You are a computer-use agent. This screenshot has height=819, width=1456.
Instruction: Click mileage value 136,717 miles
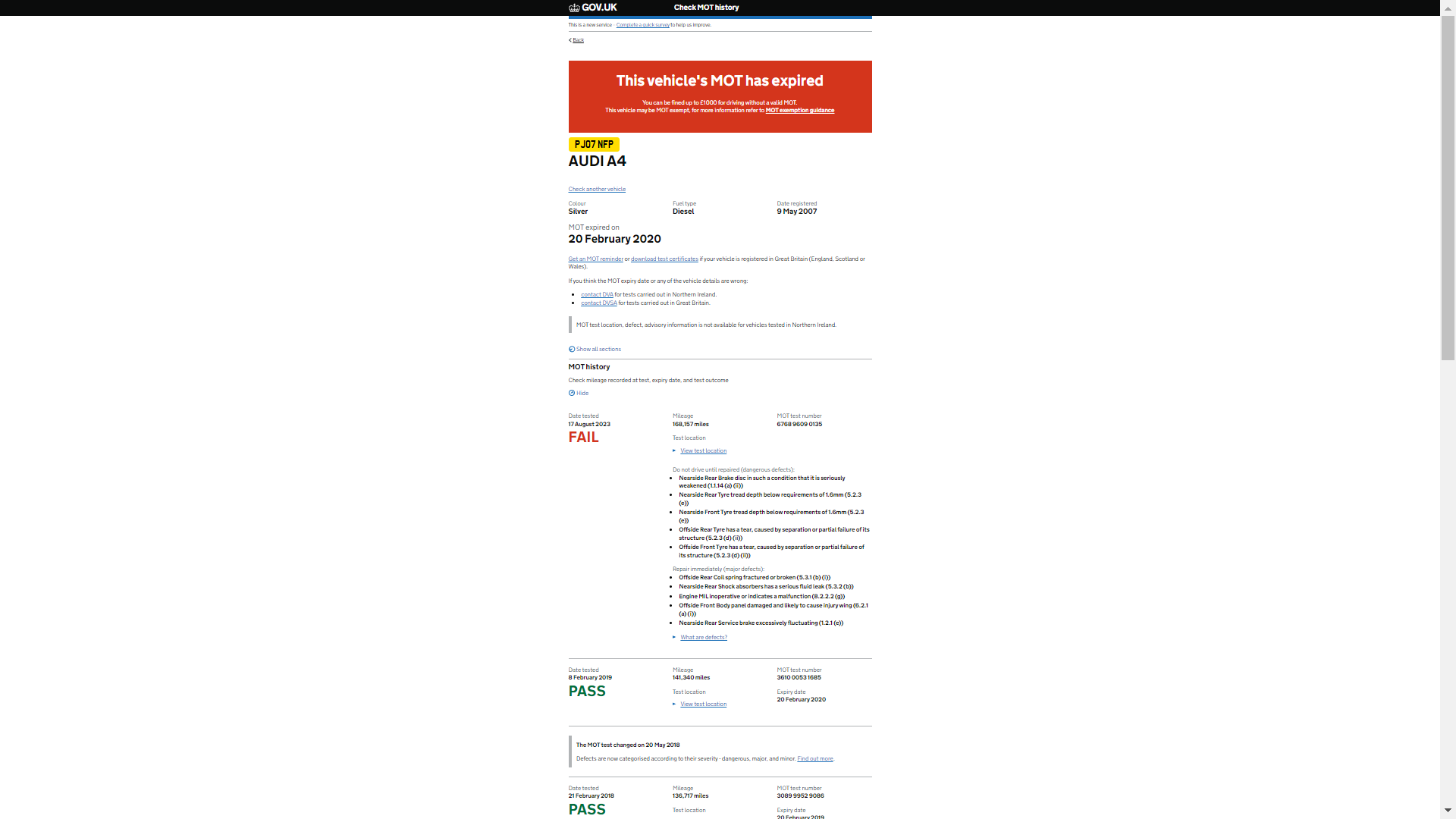690,796
